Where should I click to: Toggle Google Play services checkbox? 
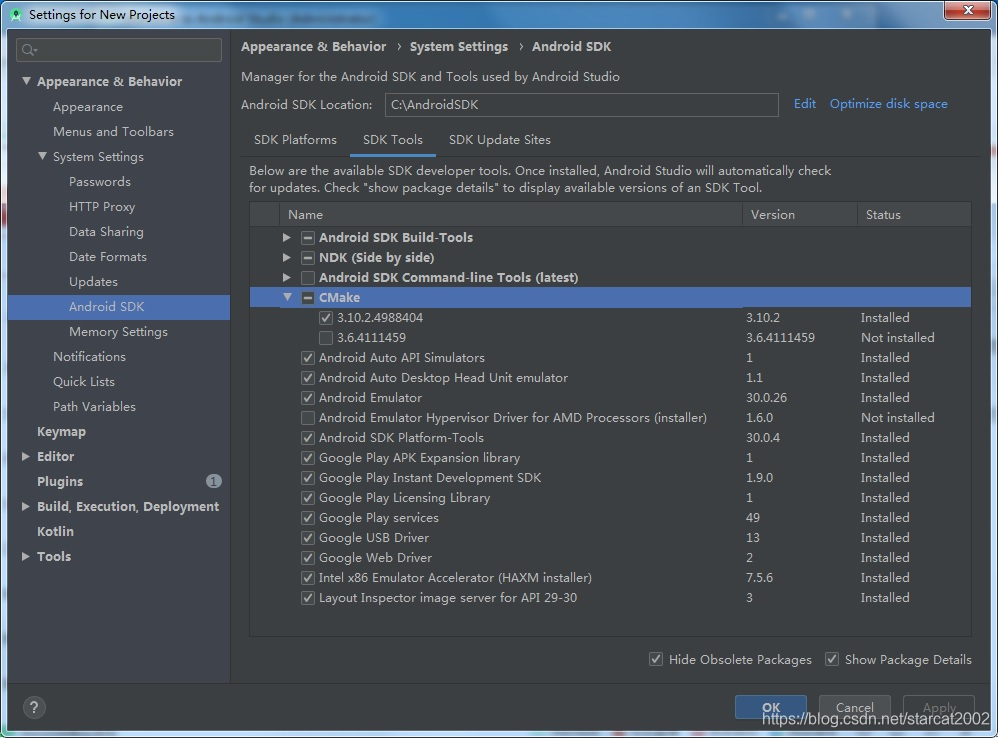308,518
